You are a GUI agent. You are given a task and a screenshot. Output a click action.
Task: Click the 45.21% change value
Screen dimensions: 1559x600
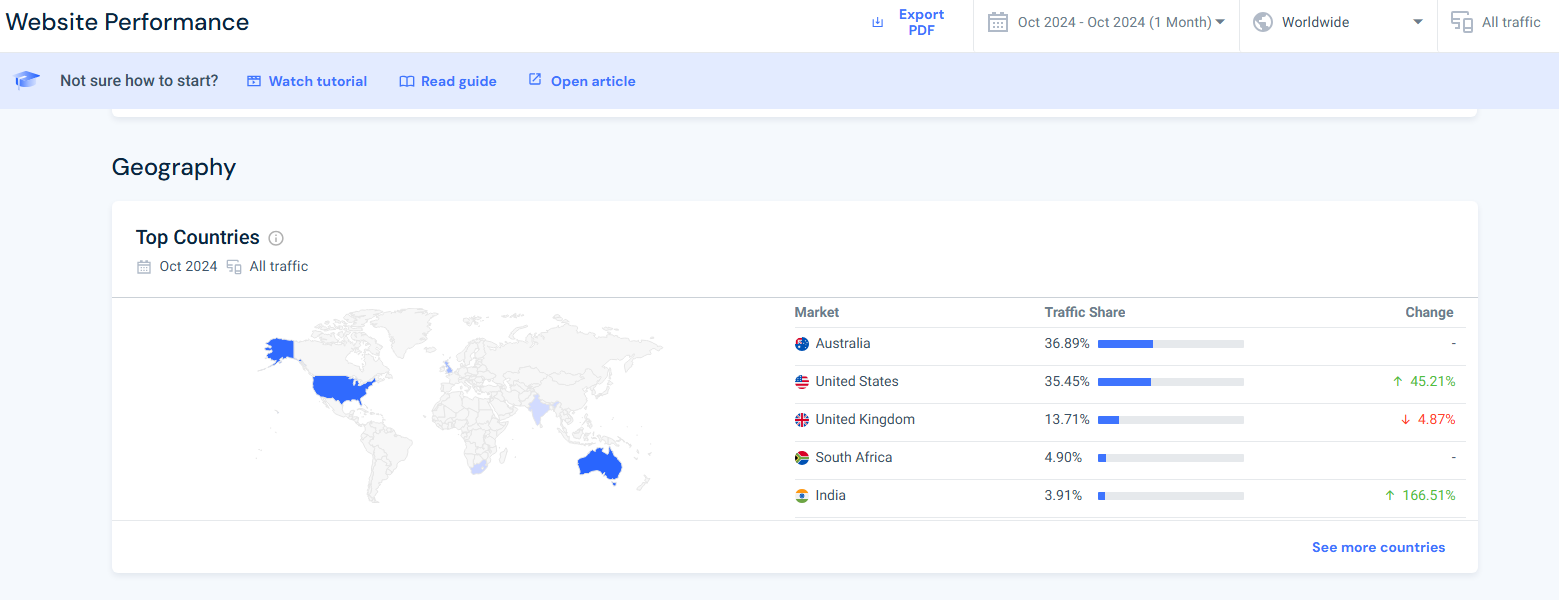[x=1433, y=381]
